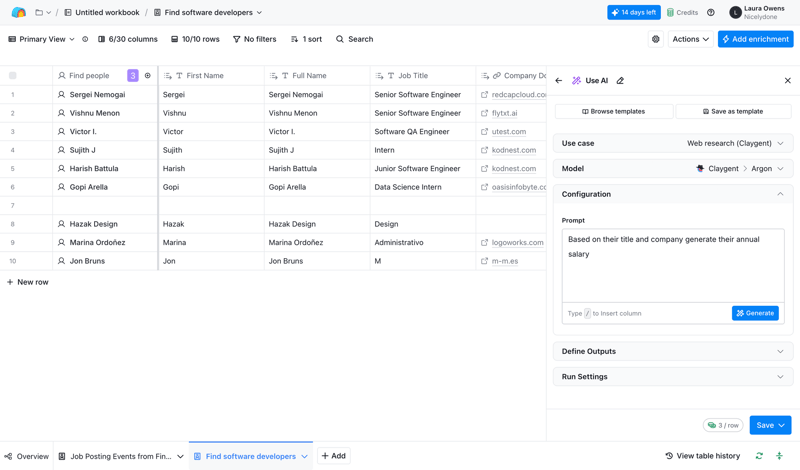This screenshot has height=470, width=800.
Task: Open the 1 sort control
Action: click(306, 39)
